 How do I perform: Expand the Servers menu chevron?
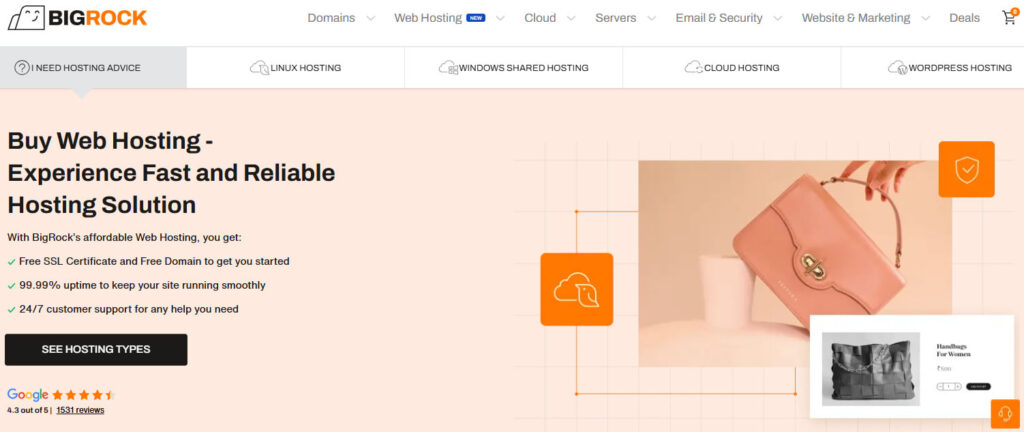coord(651,18)
